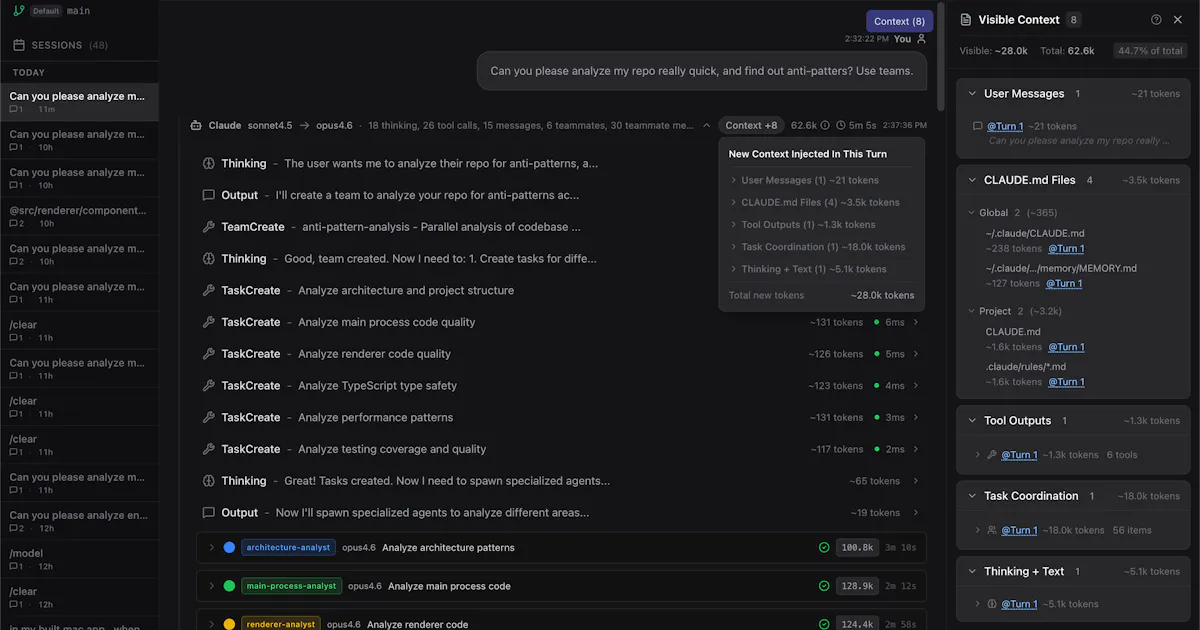Open @Turn 1 link under User Messages
Screen dimensions: 1200x630
coord(1005,126)
